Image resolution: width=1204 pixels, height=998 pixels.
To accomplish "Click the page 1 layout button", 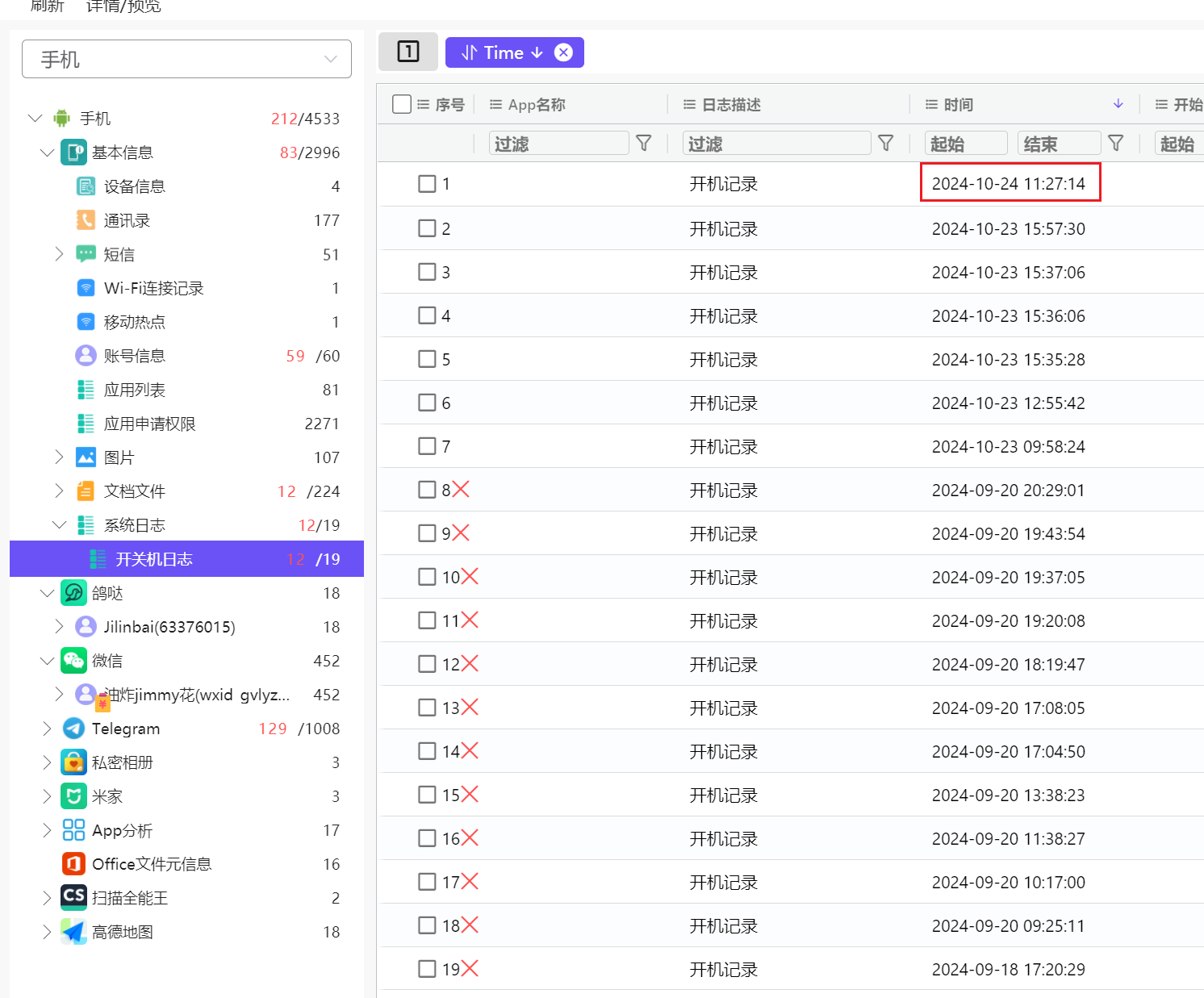I will (x=408, y=52).
